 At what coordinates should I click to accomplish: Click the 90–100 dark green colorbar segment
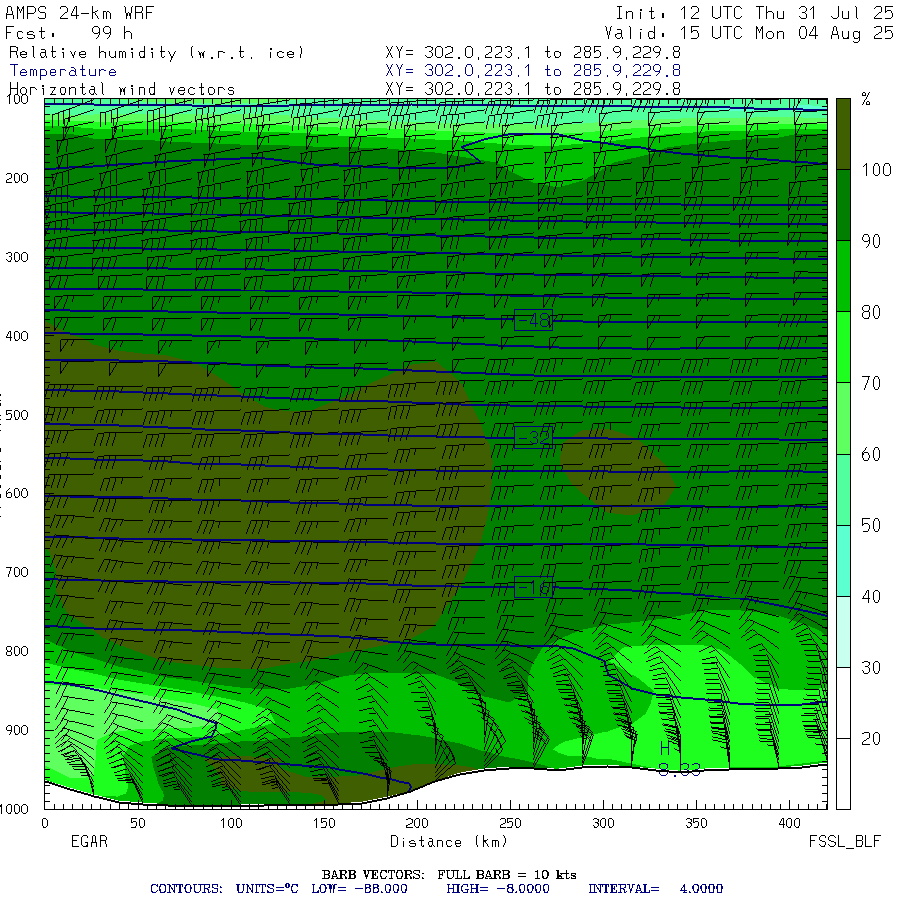[x=843, y=205]
